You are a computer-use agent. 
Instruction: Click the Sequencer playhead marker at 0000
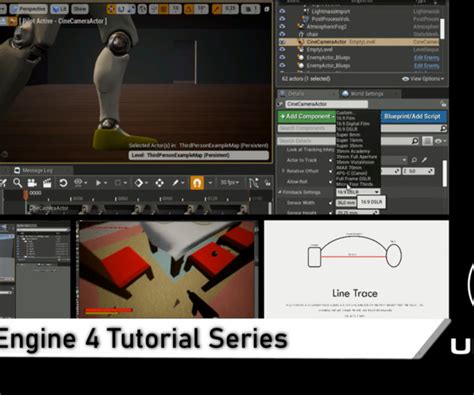[x=26, y=194]
